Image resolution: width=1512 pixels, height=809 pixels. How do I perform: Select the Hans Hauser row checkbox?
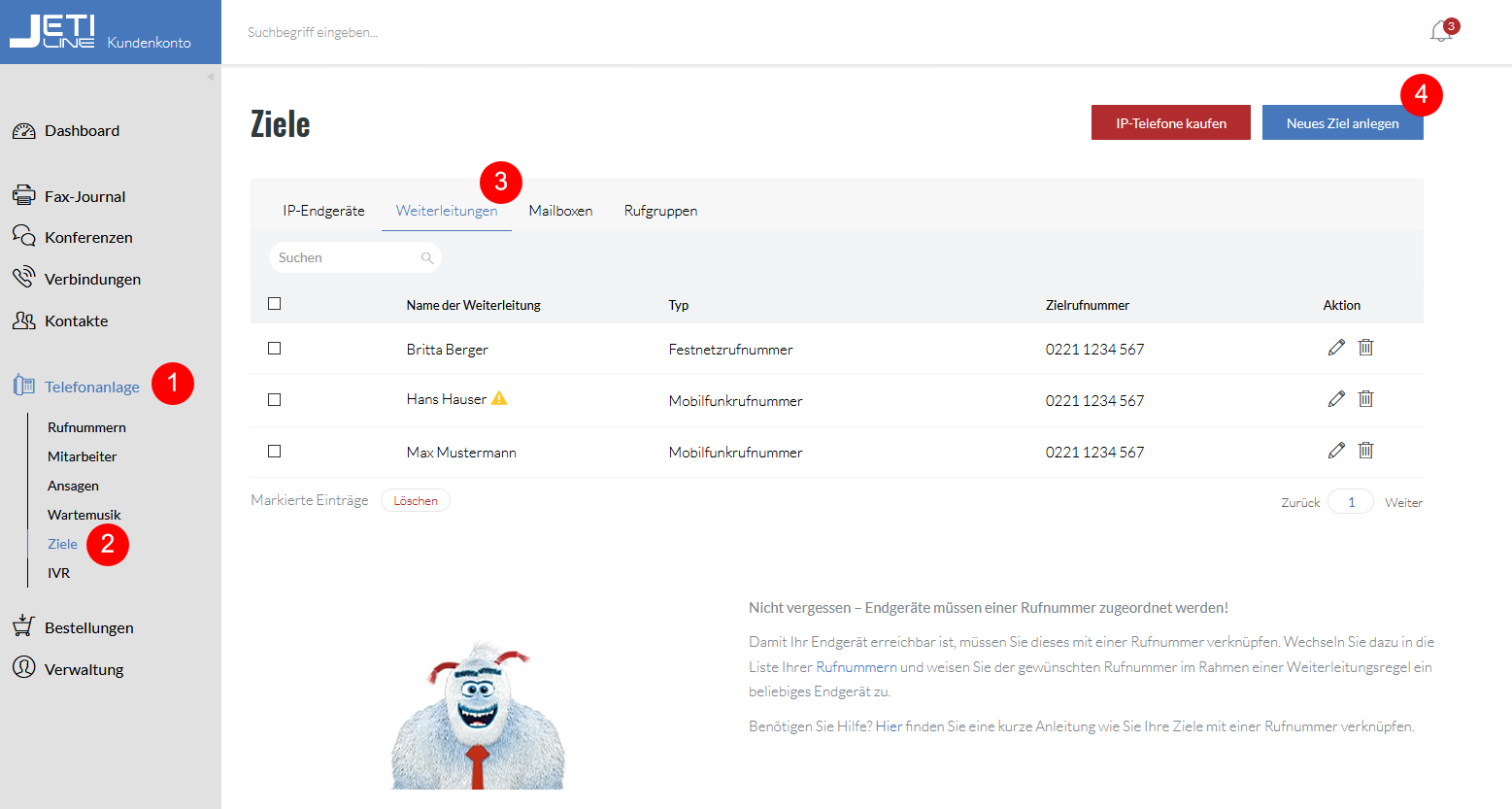[275, 400]
